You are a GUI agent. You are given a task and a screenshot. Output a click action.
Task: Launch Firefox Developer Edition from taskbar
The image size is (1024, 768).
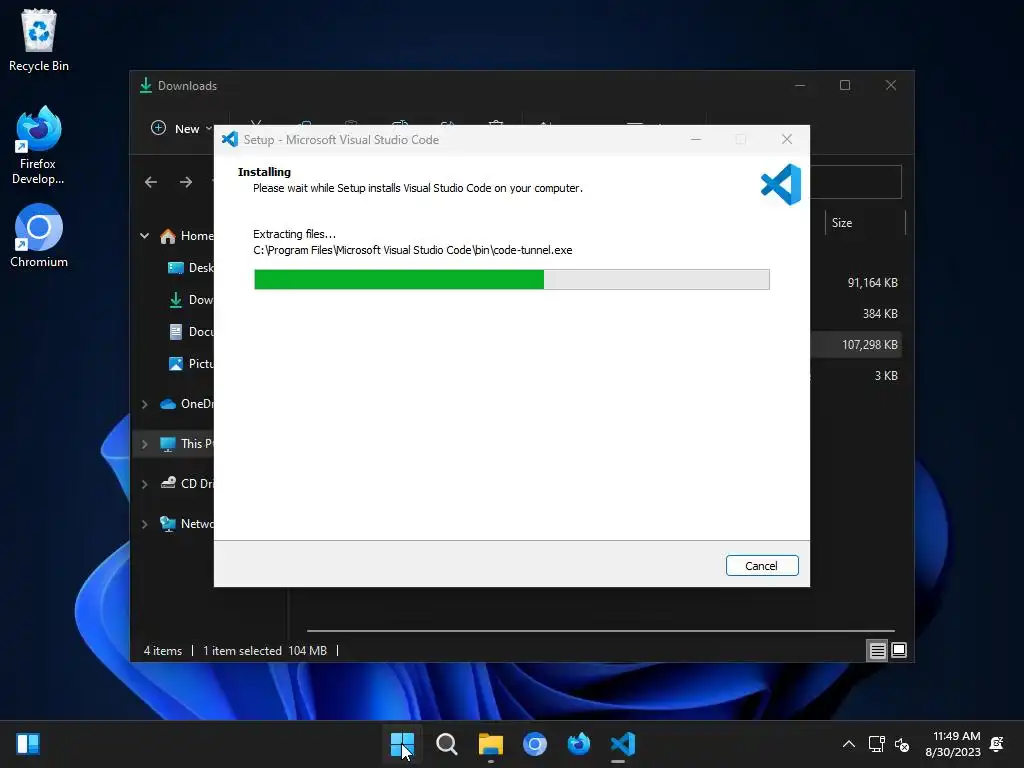[x=579, y=744]
